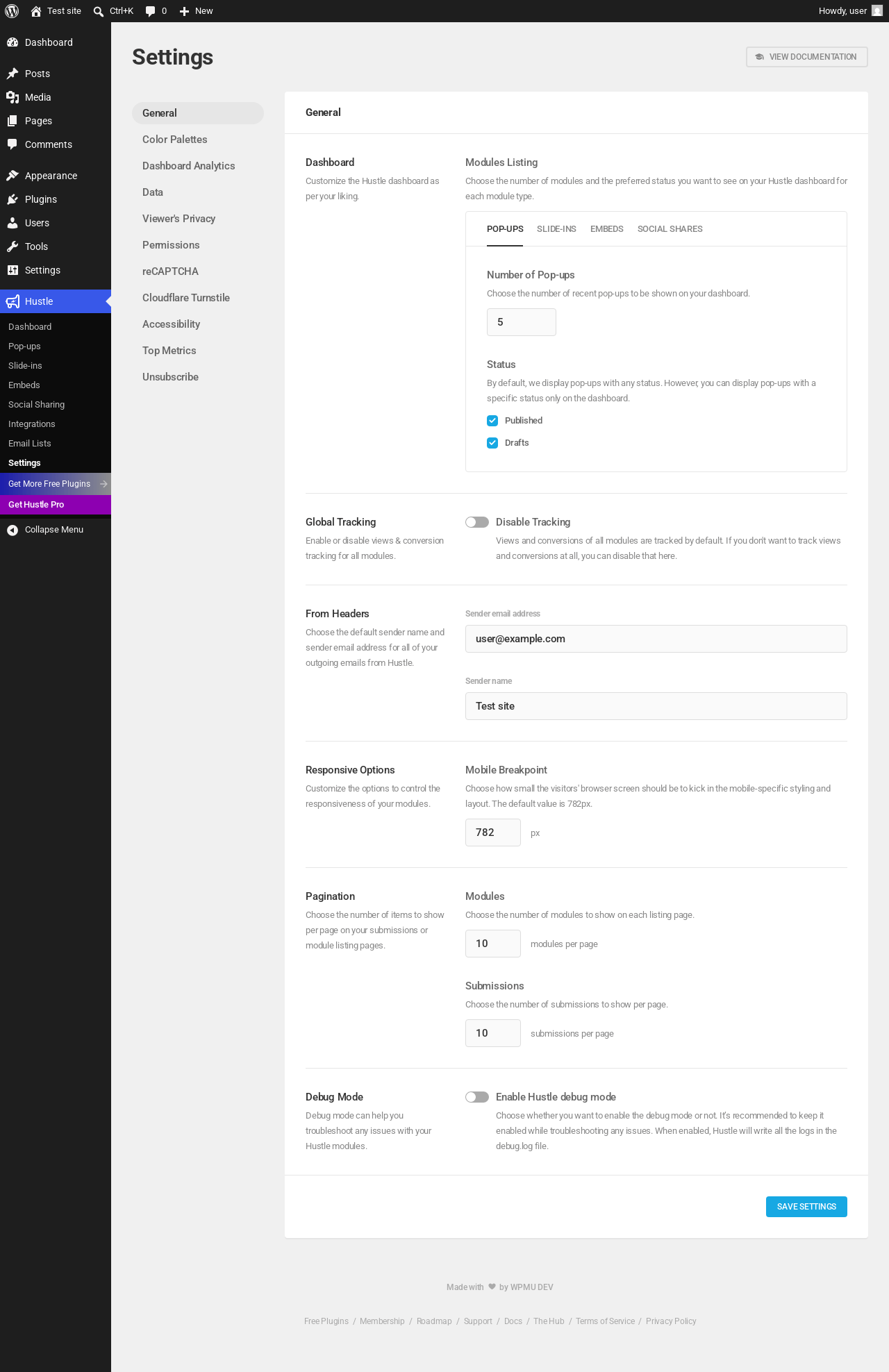Image resolution: width=889 pixels, height=1372 pixels.
Task: Click the Collapse Menu arrow icon
Action: [13, 530]
